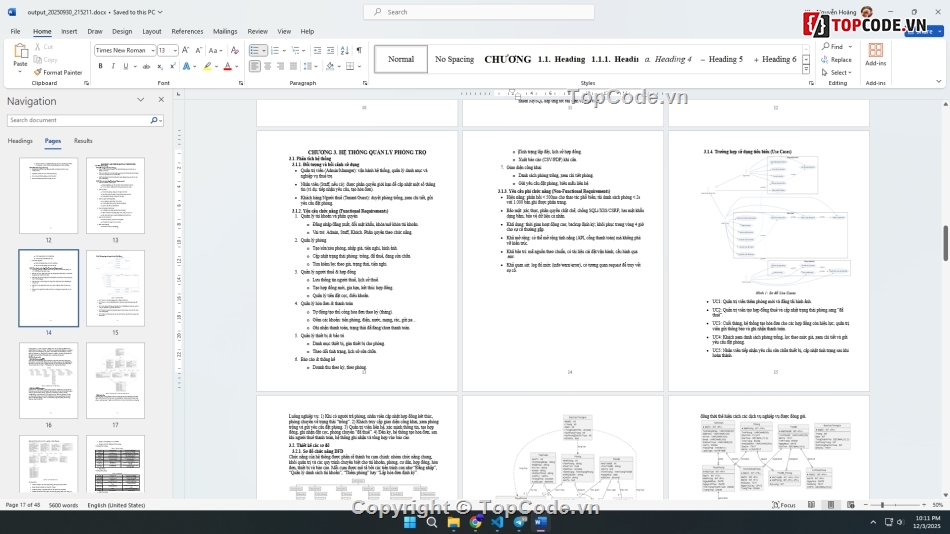
Task: Toggle Bold formatting
Action: tap(99, 67)
